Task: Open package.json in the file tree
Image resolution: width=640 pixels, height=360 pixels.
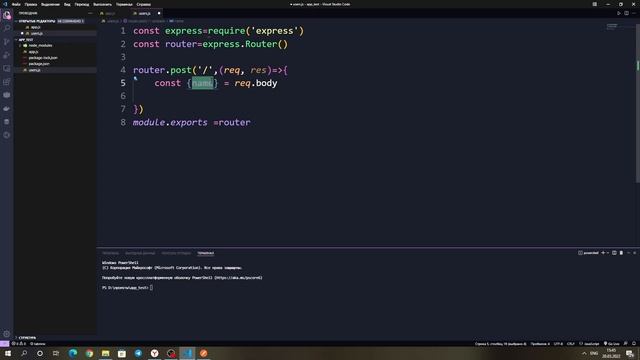Action: pyautogui.click(x=39, y=64)
